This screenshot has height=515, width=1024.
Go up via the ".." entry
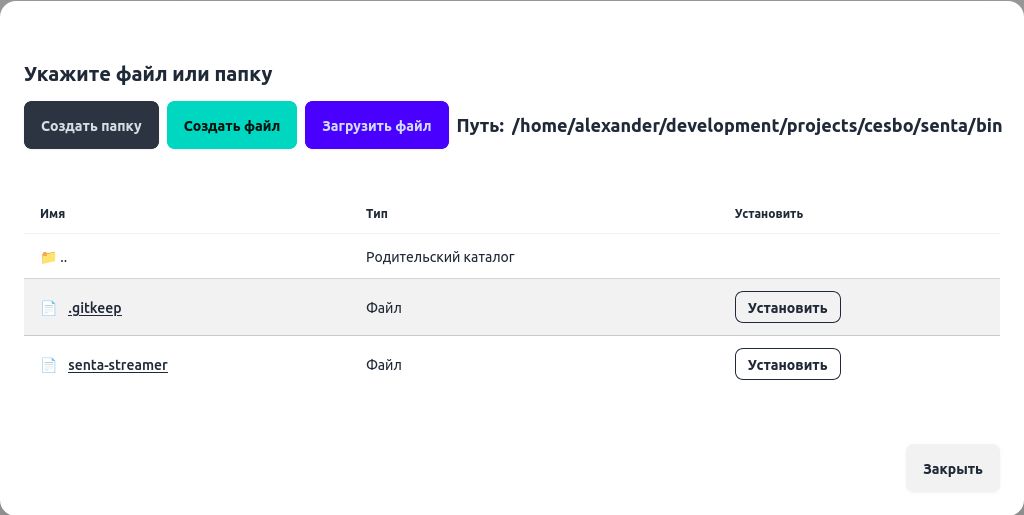click(x=64, y=257)
